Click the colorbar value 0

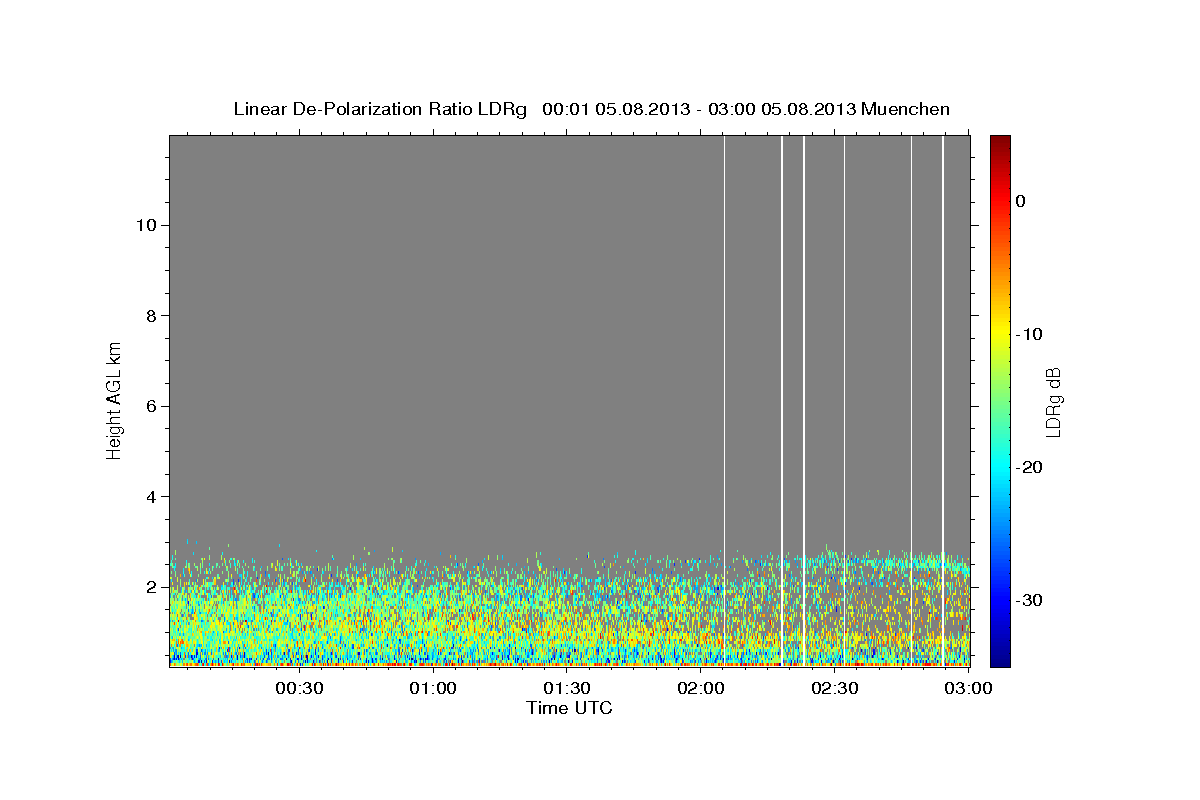pos(1021,201)
